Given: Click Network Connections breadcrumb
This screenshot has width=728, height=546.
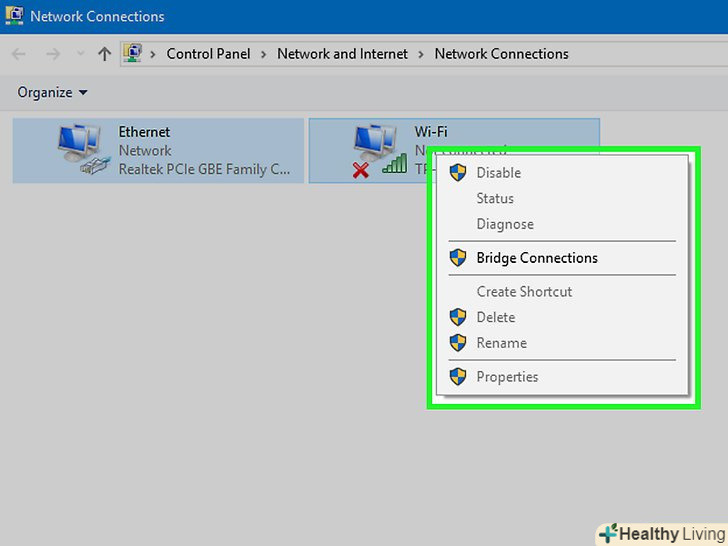Looking at the screenshot, I should pos(501,54).
